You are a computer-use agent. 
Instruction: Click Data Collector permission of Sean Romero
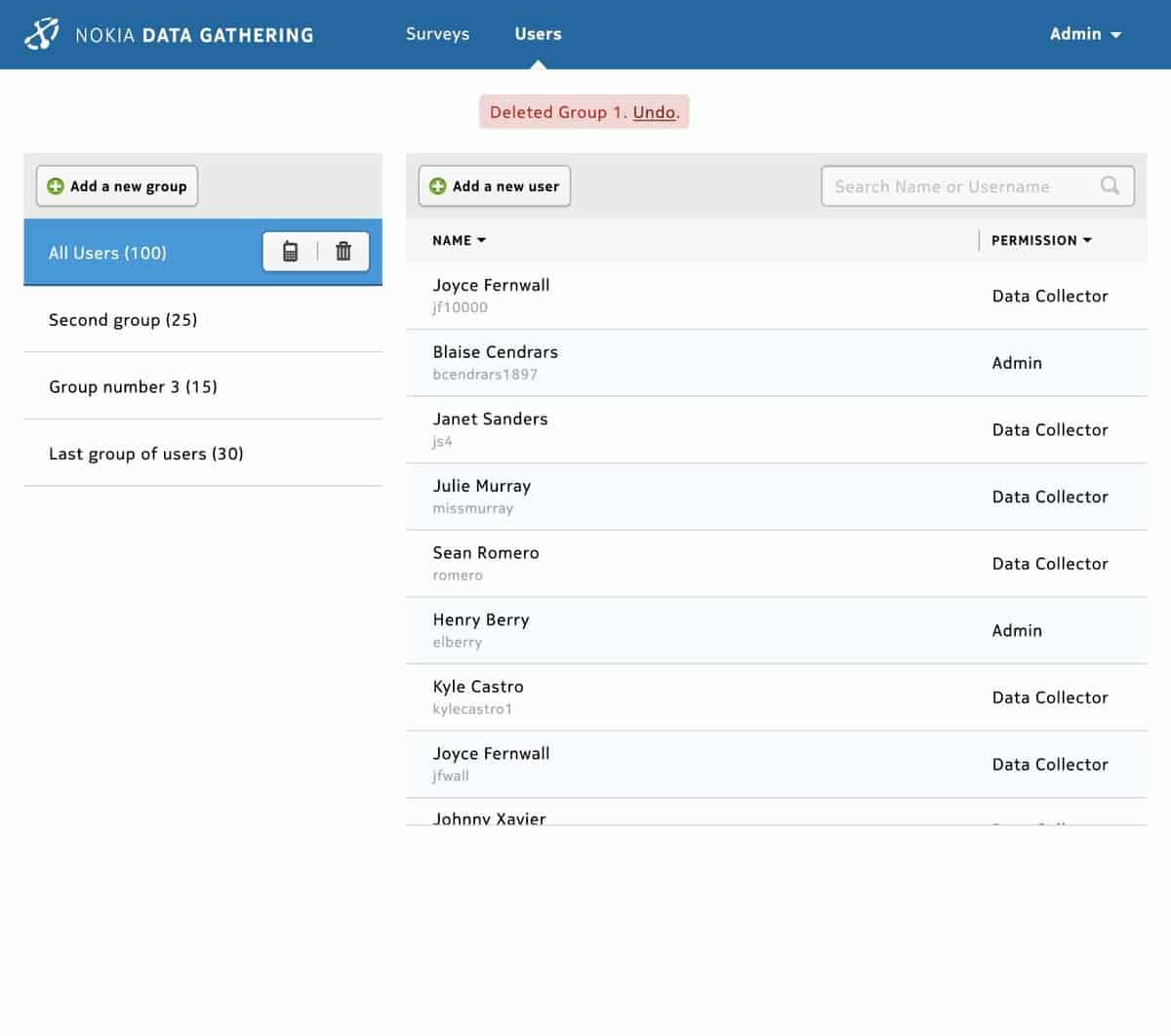pyautogui.click(x=1050, y=564)
